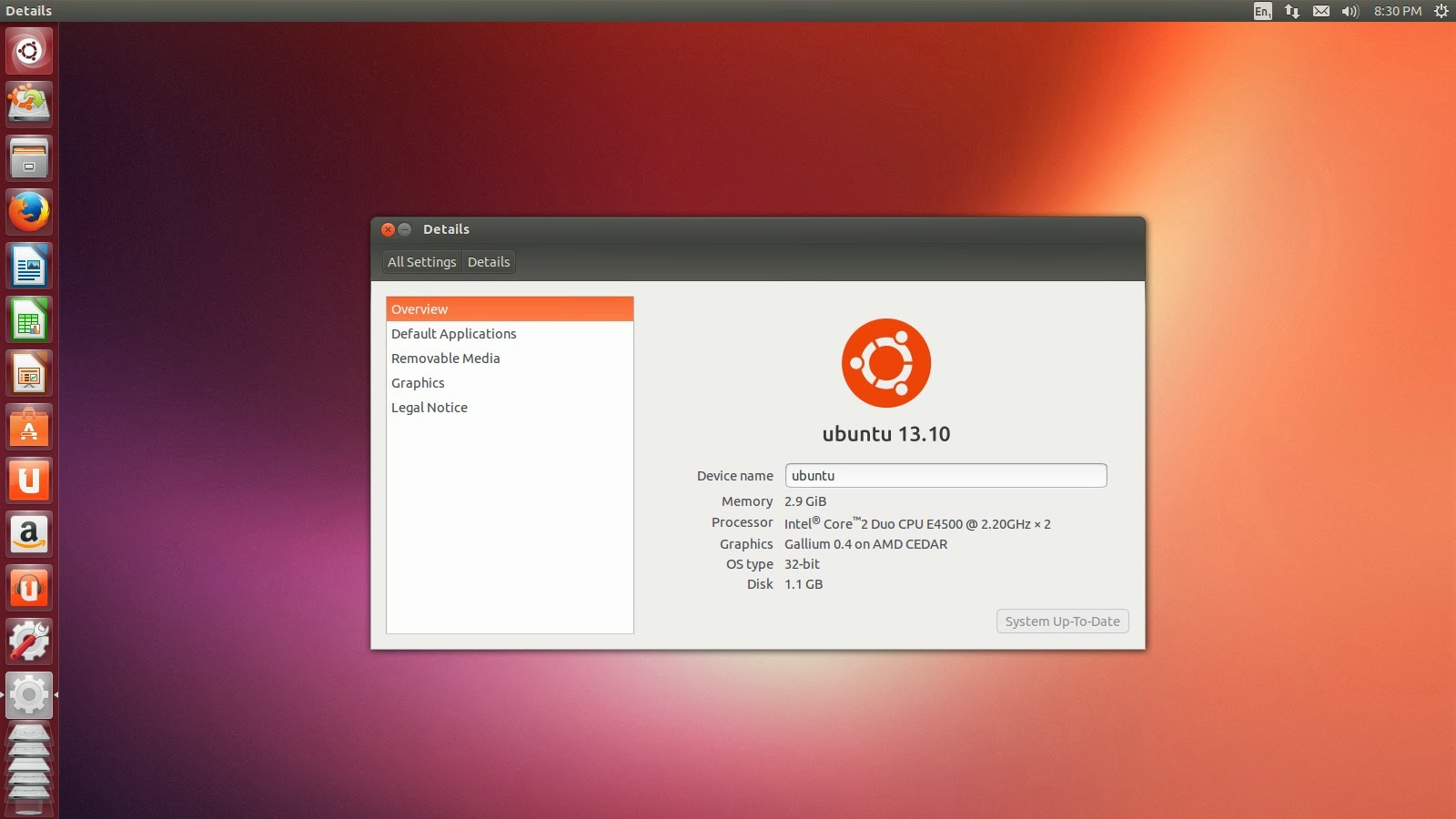This screenshot has height=819, width=1456.
Task: Click the disk value '1.1 GB'
Action: click(x=804, y=584)
